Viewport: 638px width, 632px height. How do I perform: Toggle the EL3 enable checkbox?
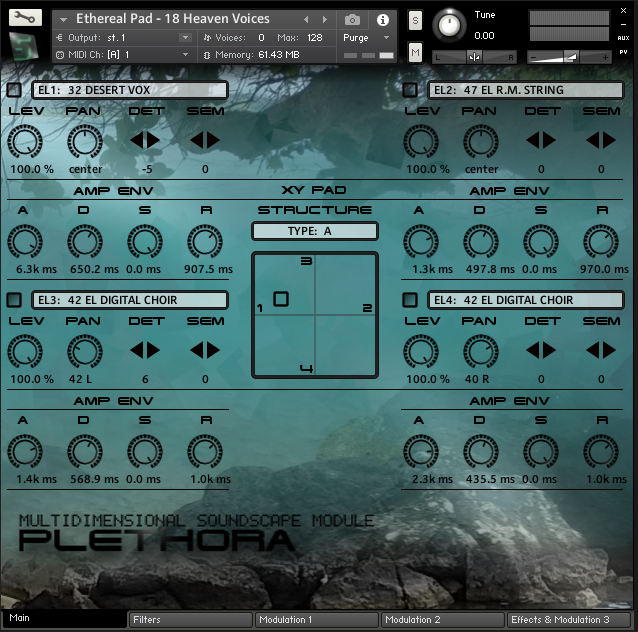pos(14,300)
